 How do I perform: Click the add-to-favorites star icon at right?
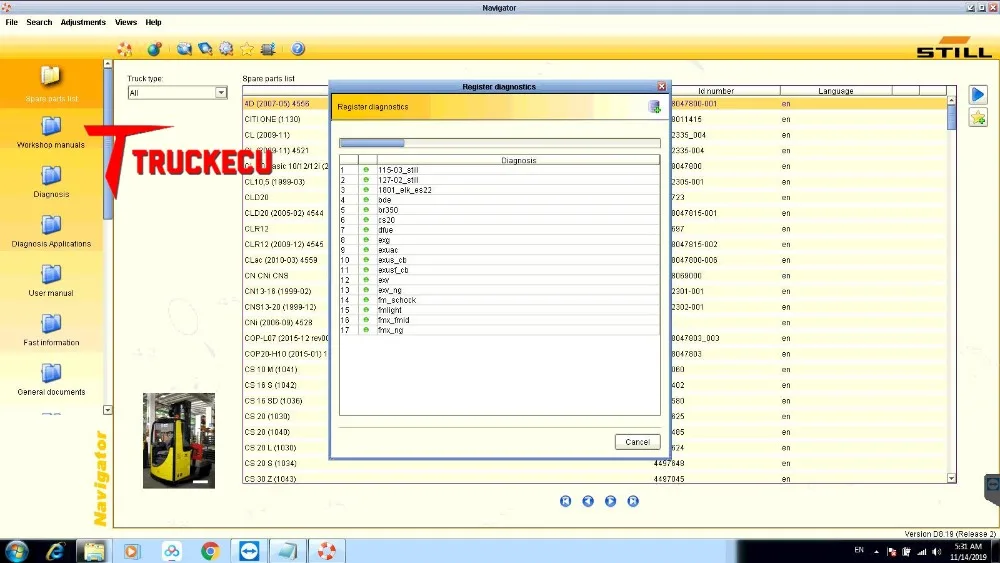point(978,117)
